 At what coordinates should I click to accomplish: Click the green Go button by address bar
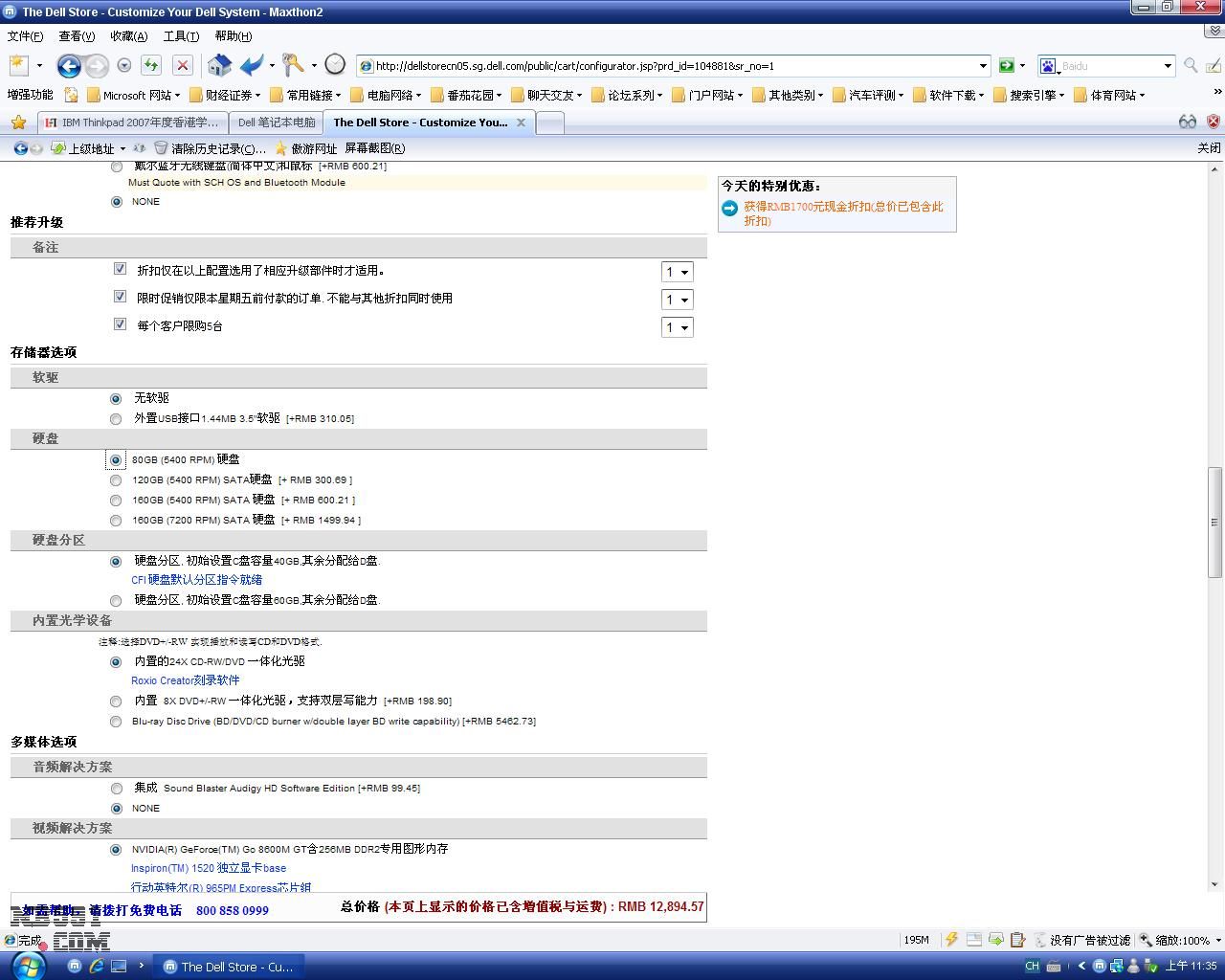1006,66
